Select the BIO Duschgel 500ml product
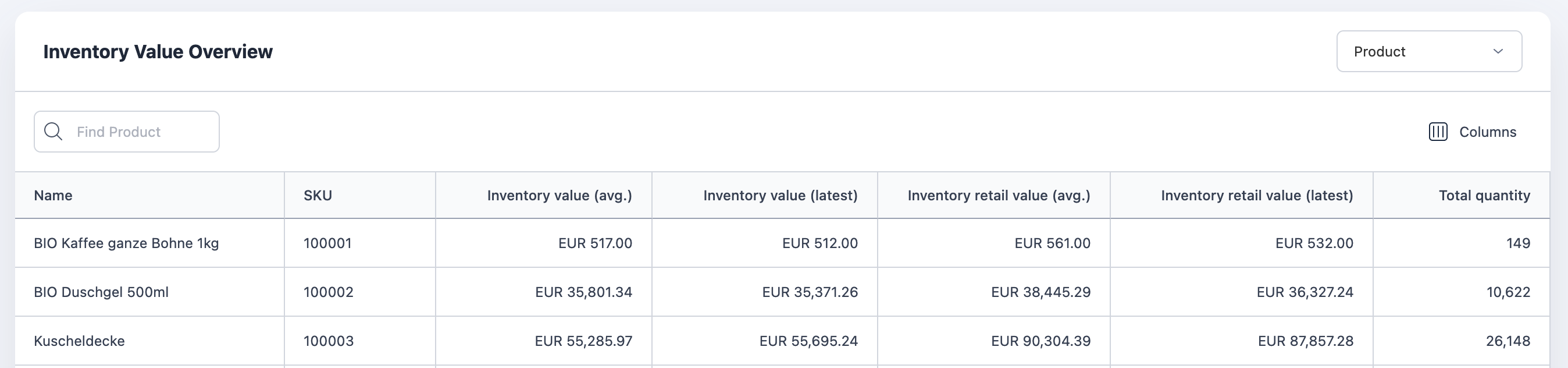 [101, 292]
